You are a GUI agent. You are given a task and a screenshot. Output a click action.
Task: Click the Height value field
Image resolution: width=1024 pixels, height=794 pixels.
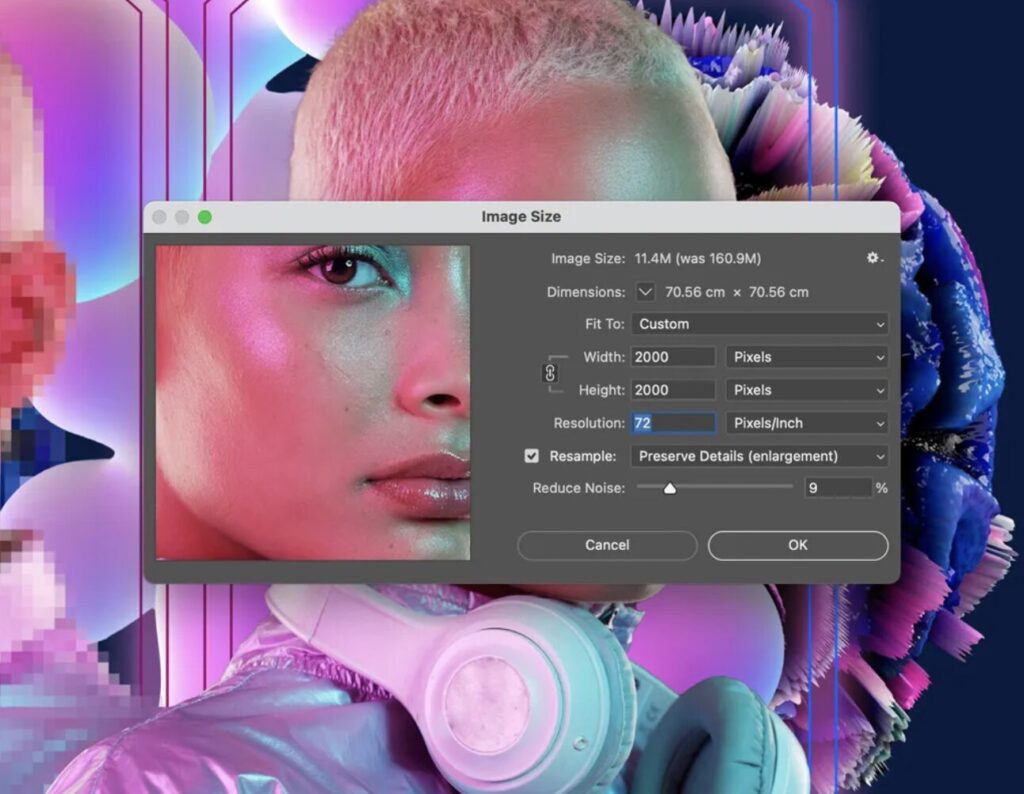673,390
